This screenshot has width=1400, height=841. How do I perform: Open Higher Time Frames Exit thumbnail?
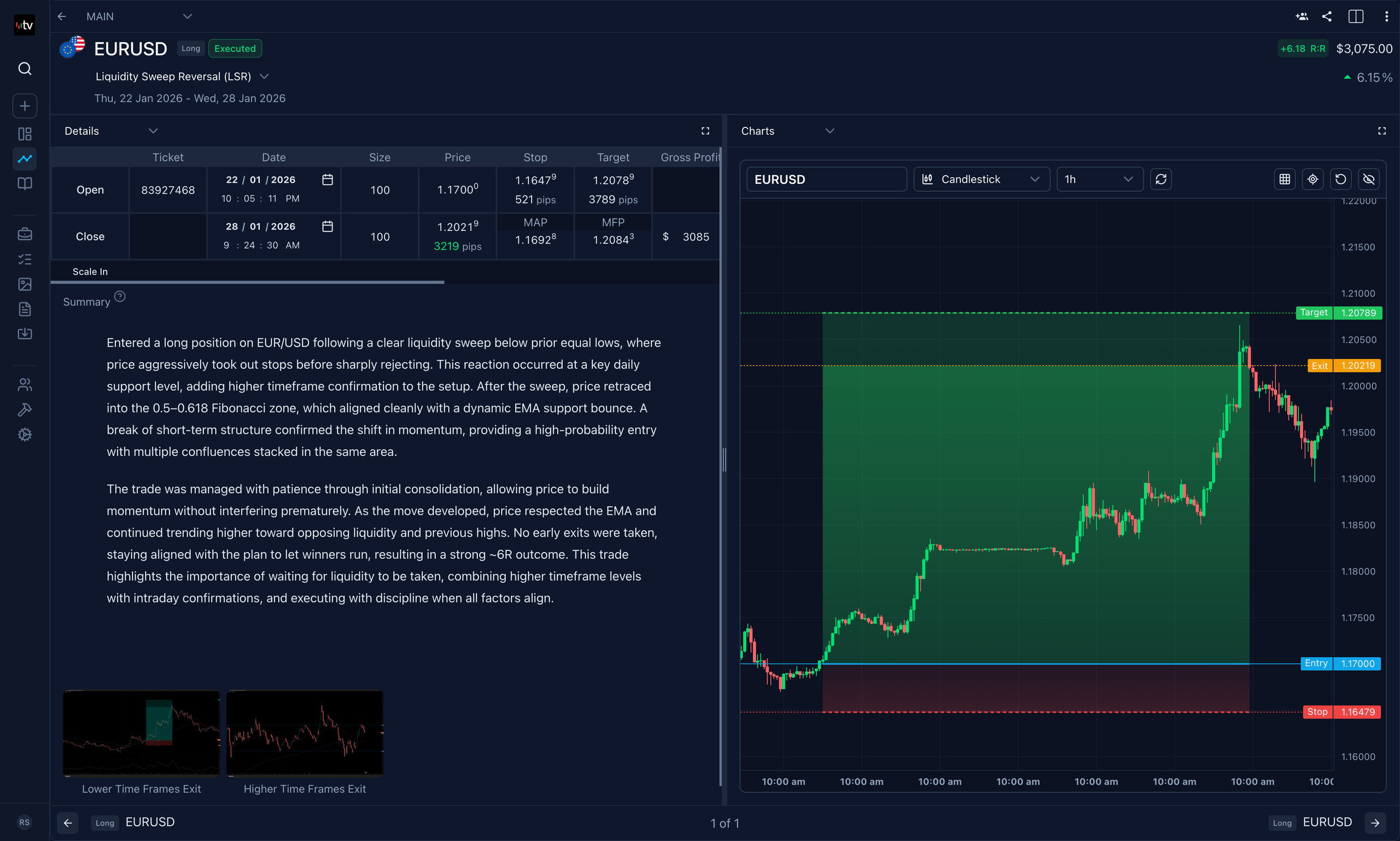point(305,733)
